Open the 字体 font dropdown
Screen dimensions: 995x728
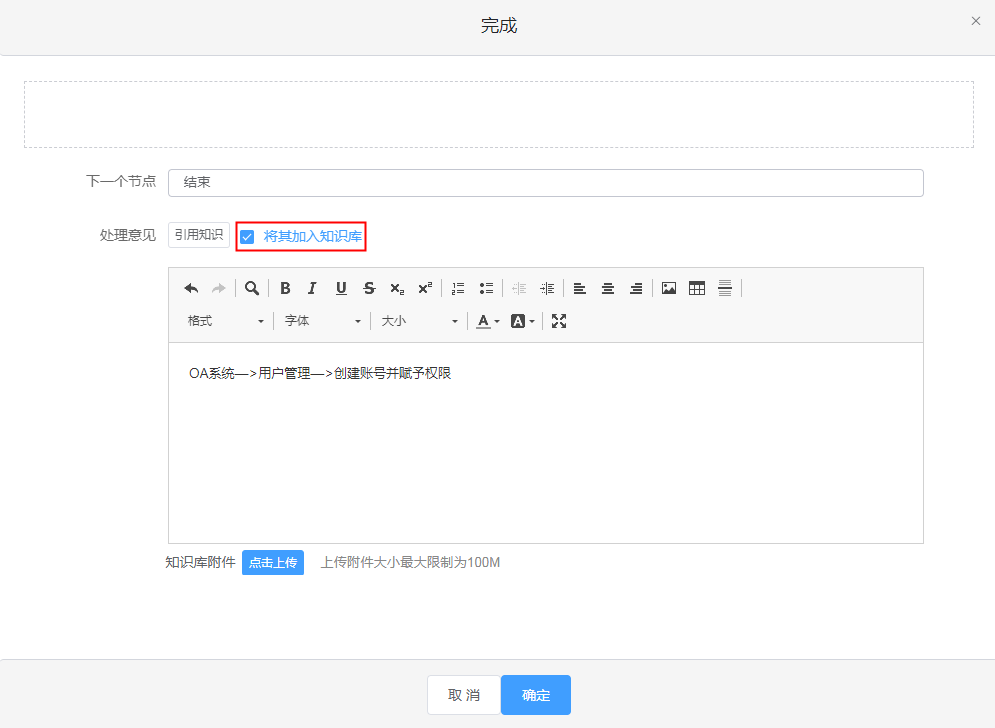tap(322, 321)
